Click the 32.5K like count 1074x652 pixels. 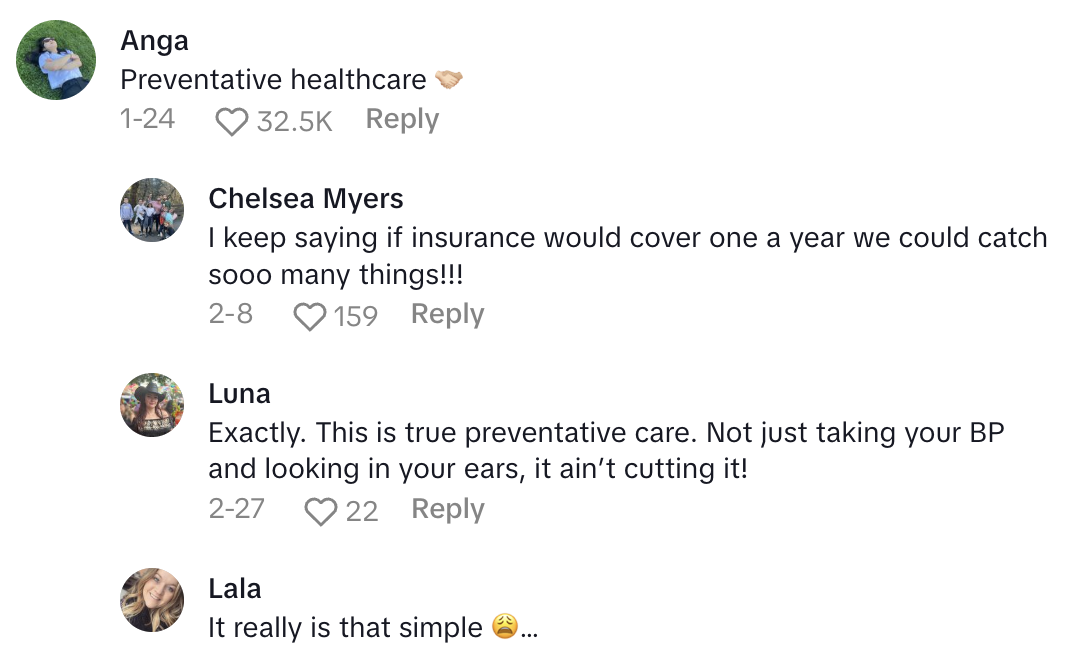(294, 122)
